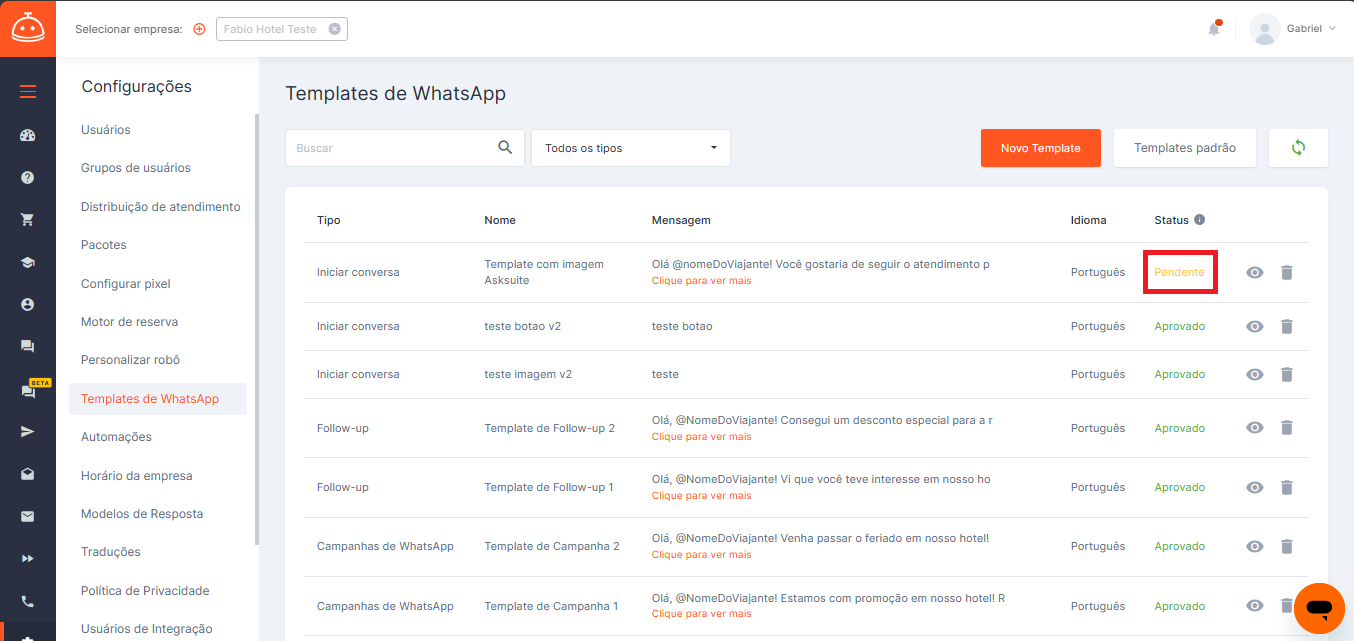View Template de Campanha 2
The width and height of the screenshot is (1354, 641).
(1255, 546)
